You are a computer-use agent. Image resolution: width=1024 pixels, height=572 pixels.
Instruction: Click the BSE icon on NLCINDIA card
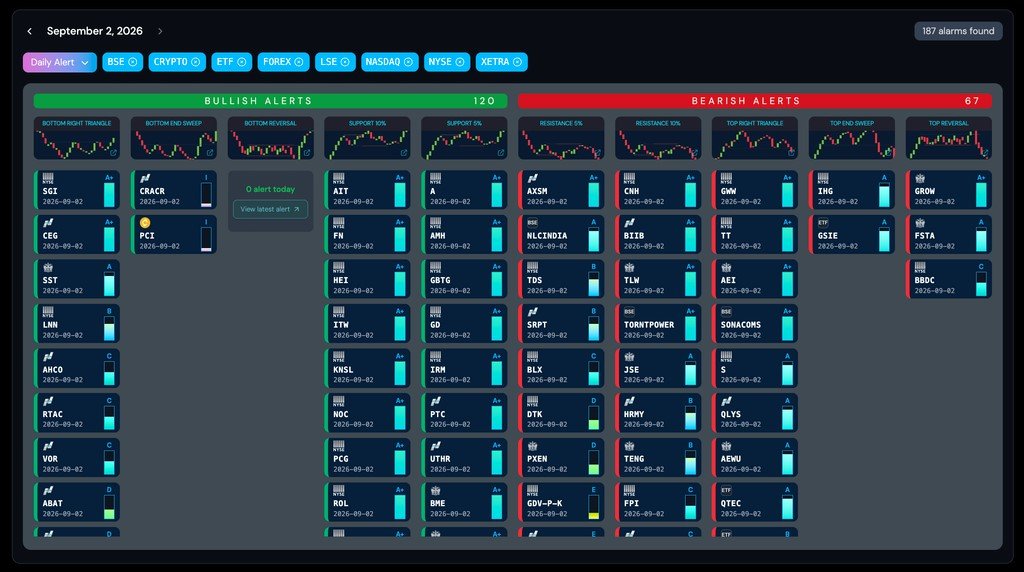click(532, 223)
